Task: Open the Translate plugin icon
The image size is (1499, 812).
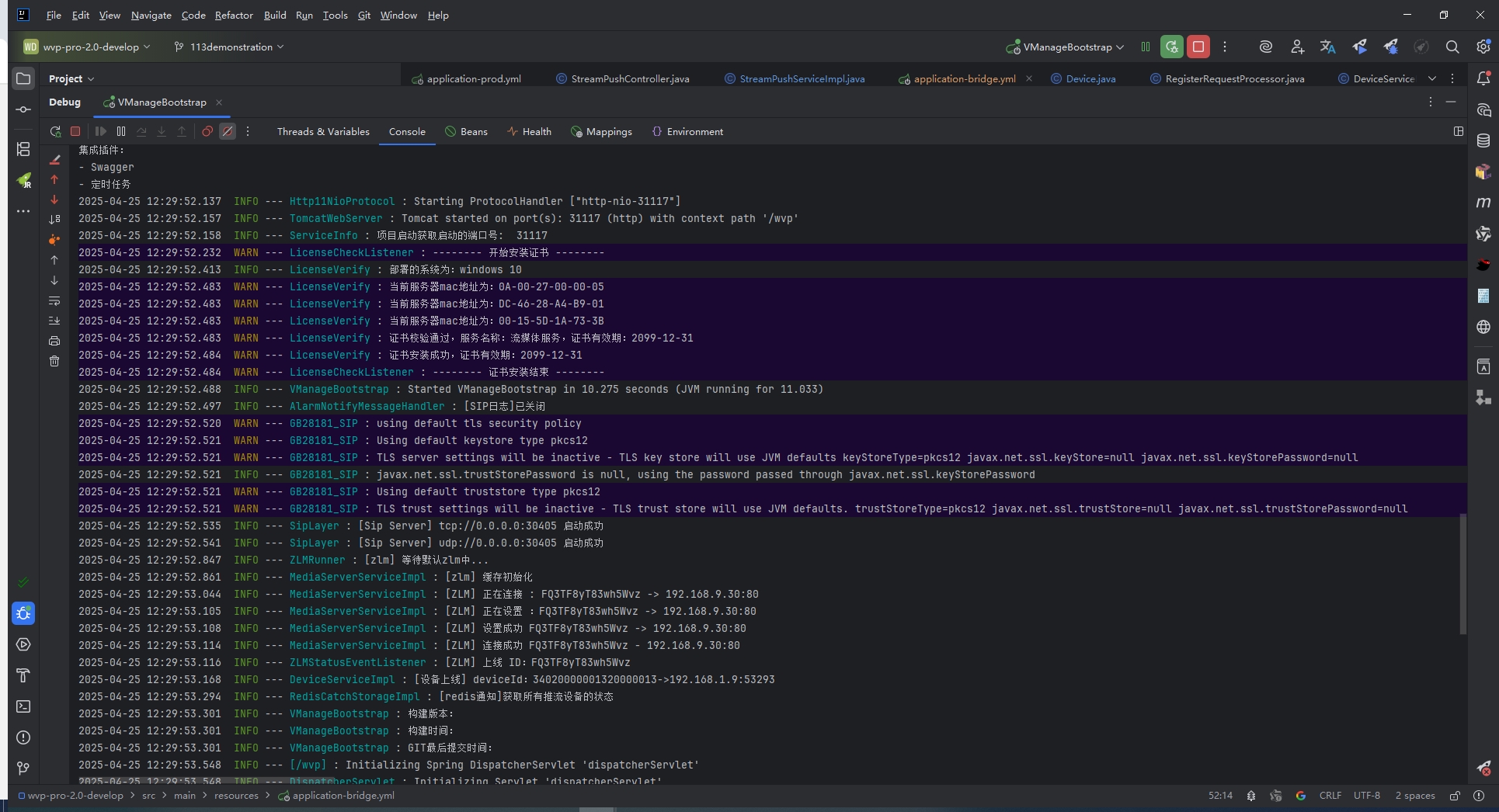Action: click(x=1327, y=47)
